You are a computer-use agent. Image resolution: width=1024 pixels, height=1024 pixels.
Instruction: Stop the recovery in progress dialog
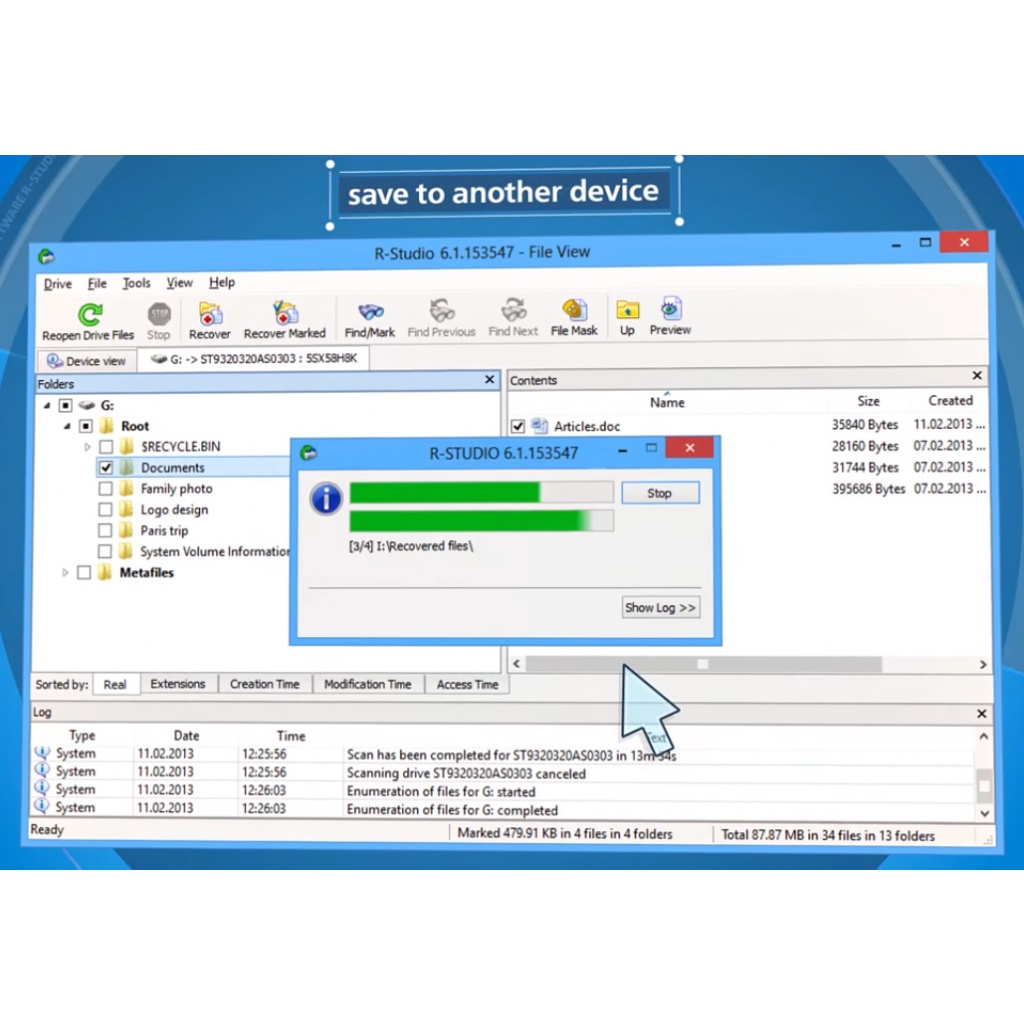[660, 493]
